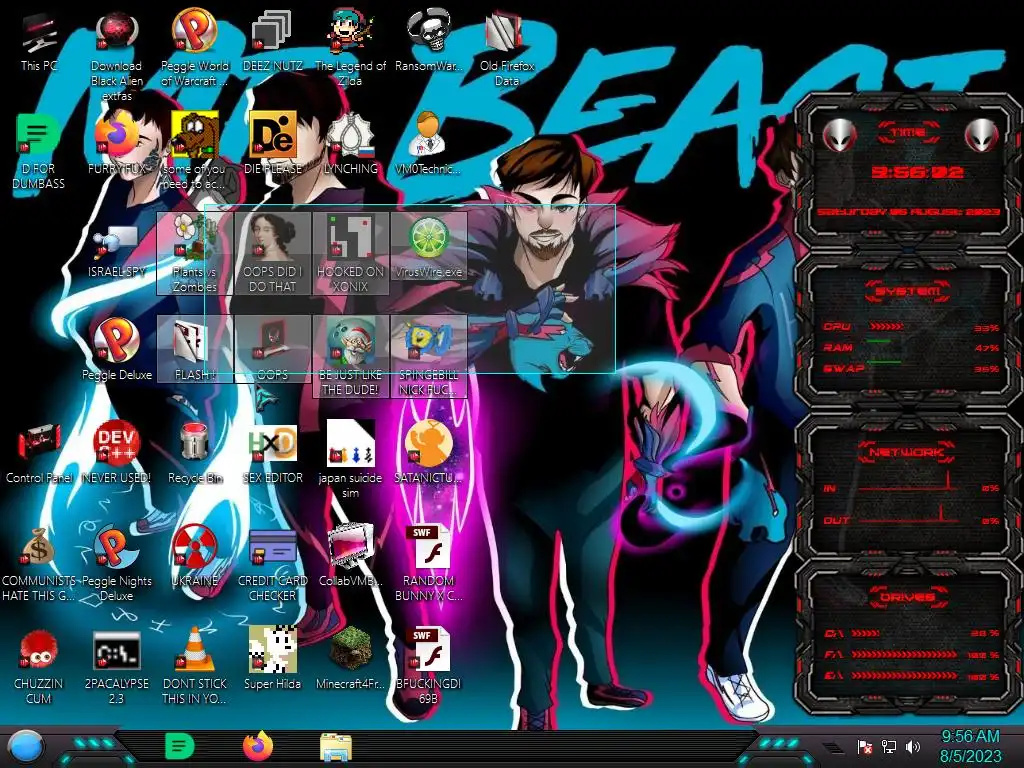Open This PC desktop icon
This screenshot has width=1024, height=768.
pyautogui.click(x=39, y=42)
